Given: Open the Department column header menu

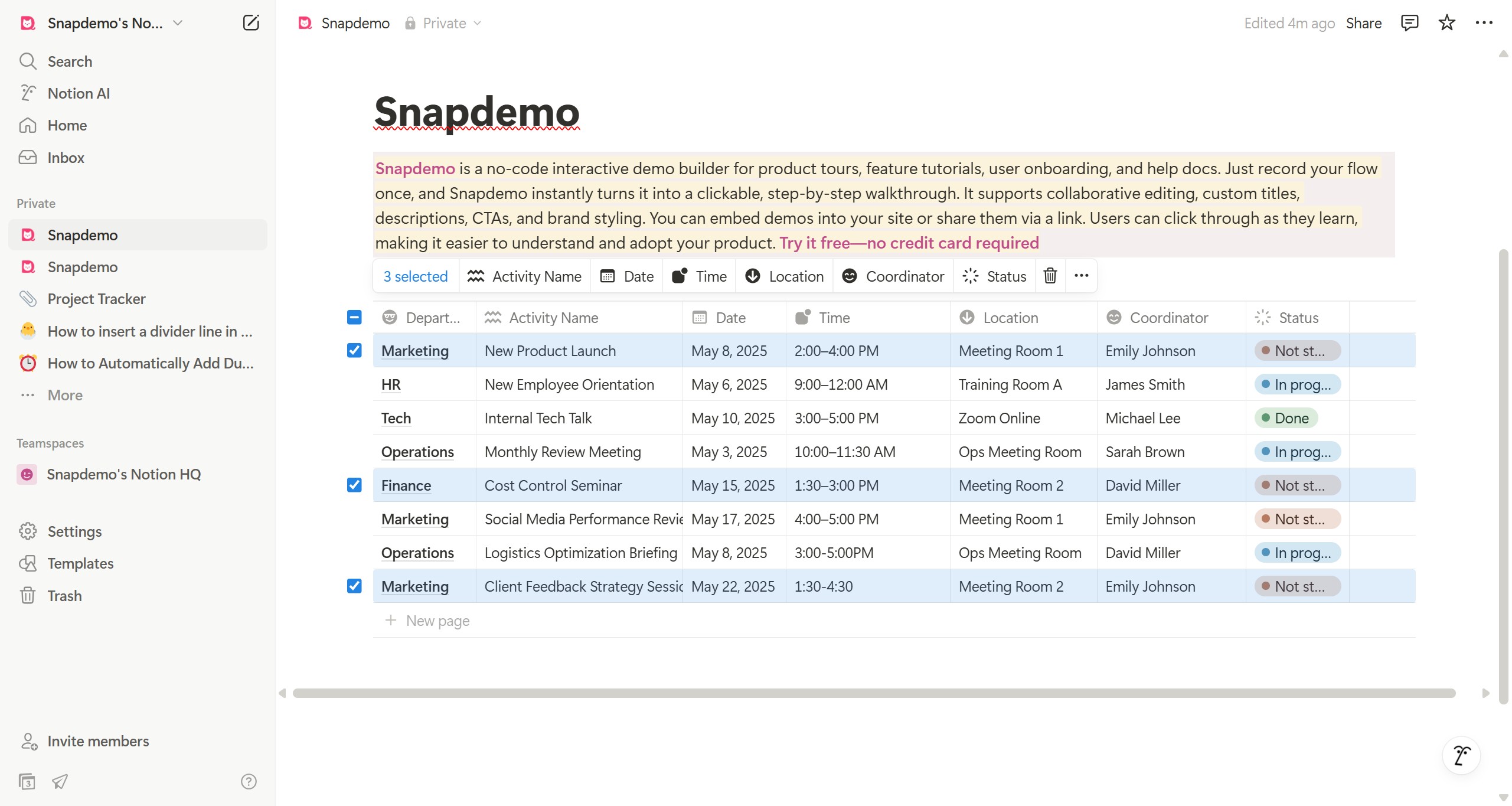Looking at the screenshot, I should pyautogui.click(x=424, y=318).
